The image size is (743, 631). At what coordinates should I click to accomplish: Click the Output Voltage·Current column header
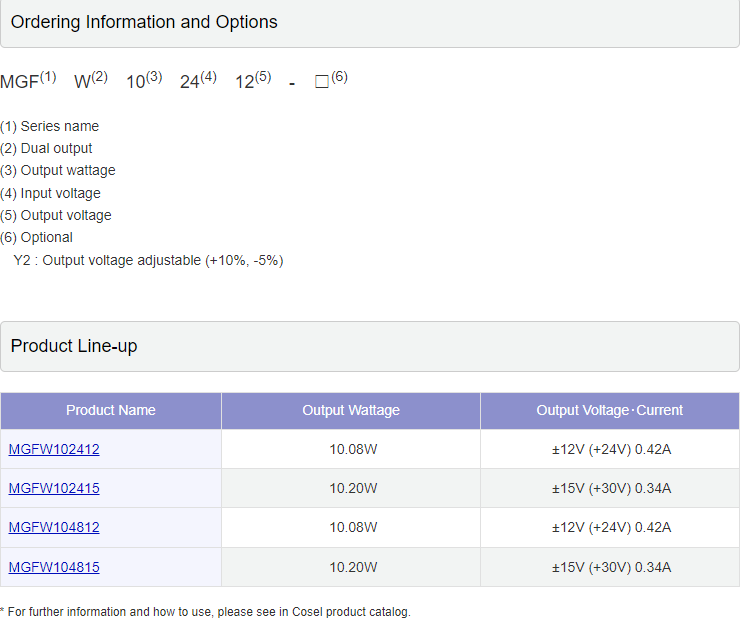click(x=610, y=410)
